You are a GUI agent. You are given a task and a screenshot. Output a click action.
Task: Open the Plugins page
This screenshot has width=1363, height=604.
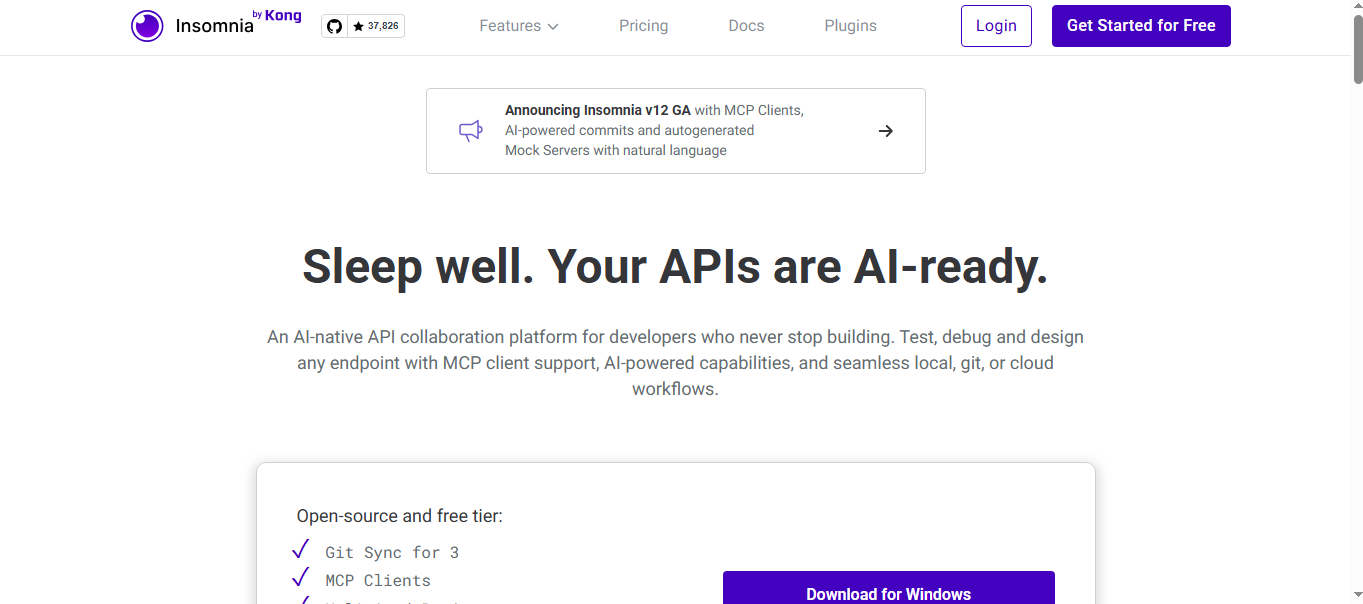coord(850,26)
